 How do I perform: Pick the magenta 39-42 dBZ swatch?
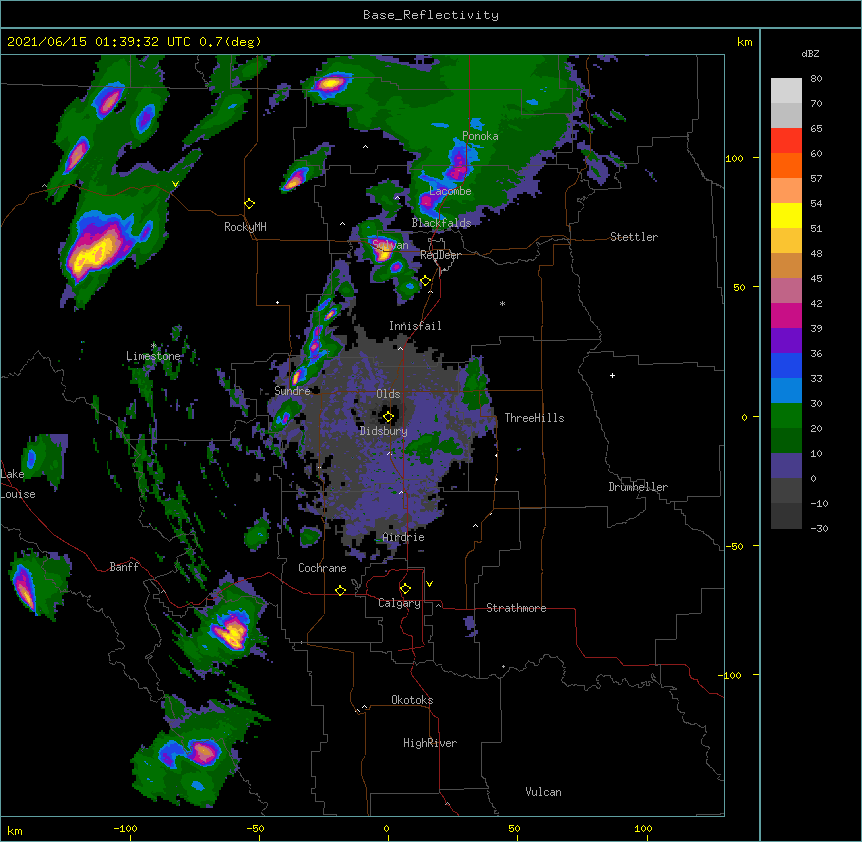coord(786,315)
